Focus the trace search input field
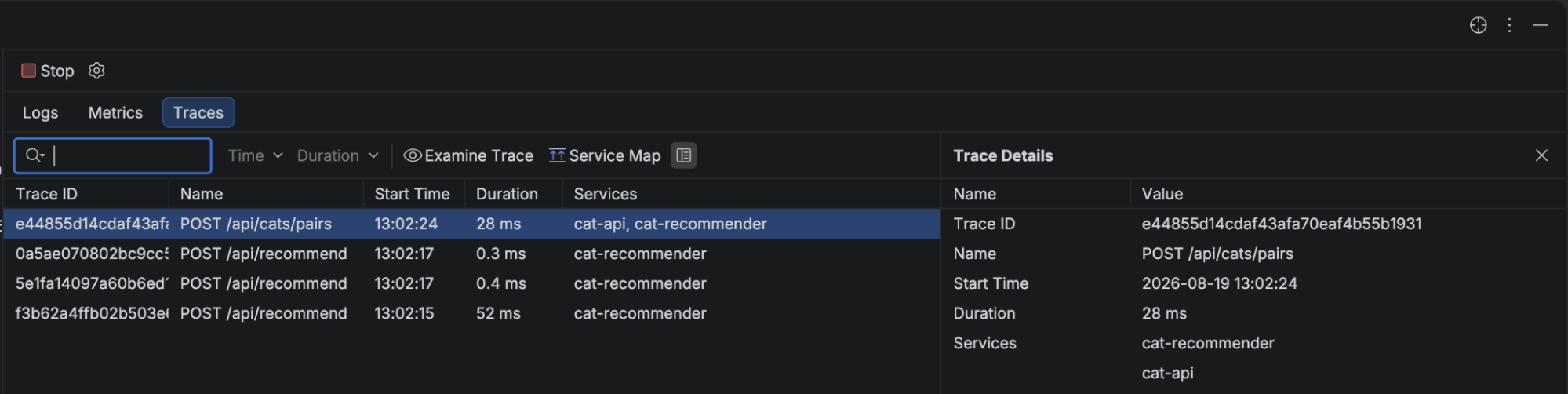This screenshot has width=1568, height=394. [x=113, y=155]
